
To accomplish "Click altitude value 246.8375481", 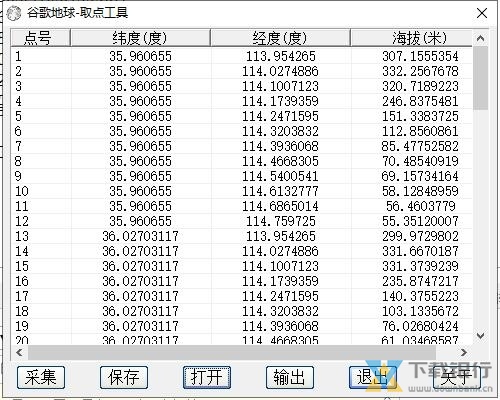I will [x=420, y=101].
